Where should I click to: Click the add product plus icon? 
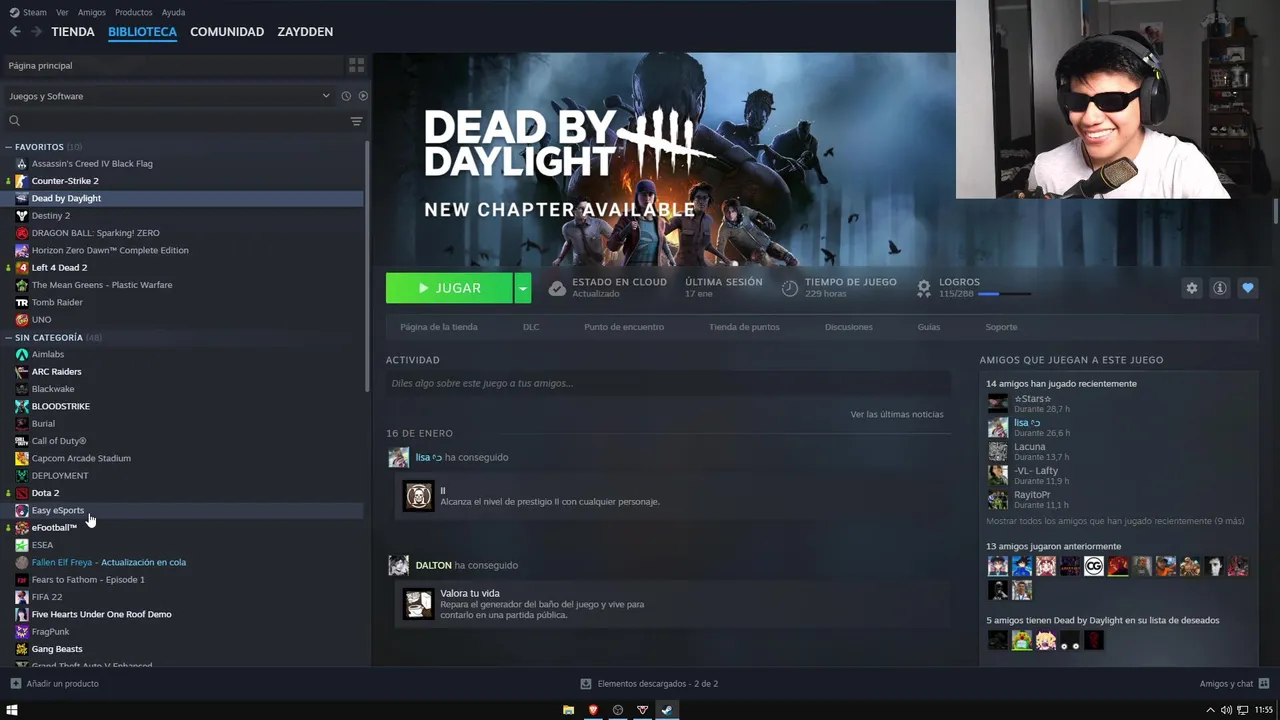[15, 684]
